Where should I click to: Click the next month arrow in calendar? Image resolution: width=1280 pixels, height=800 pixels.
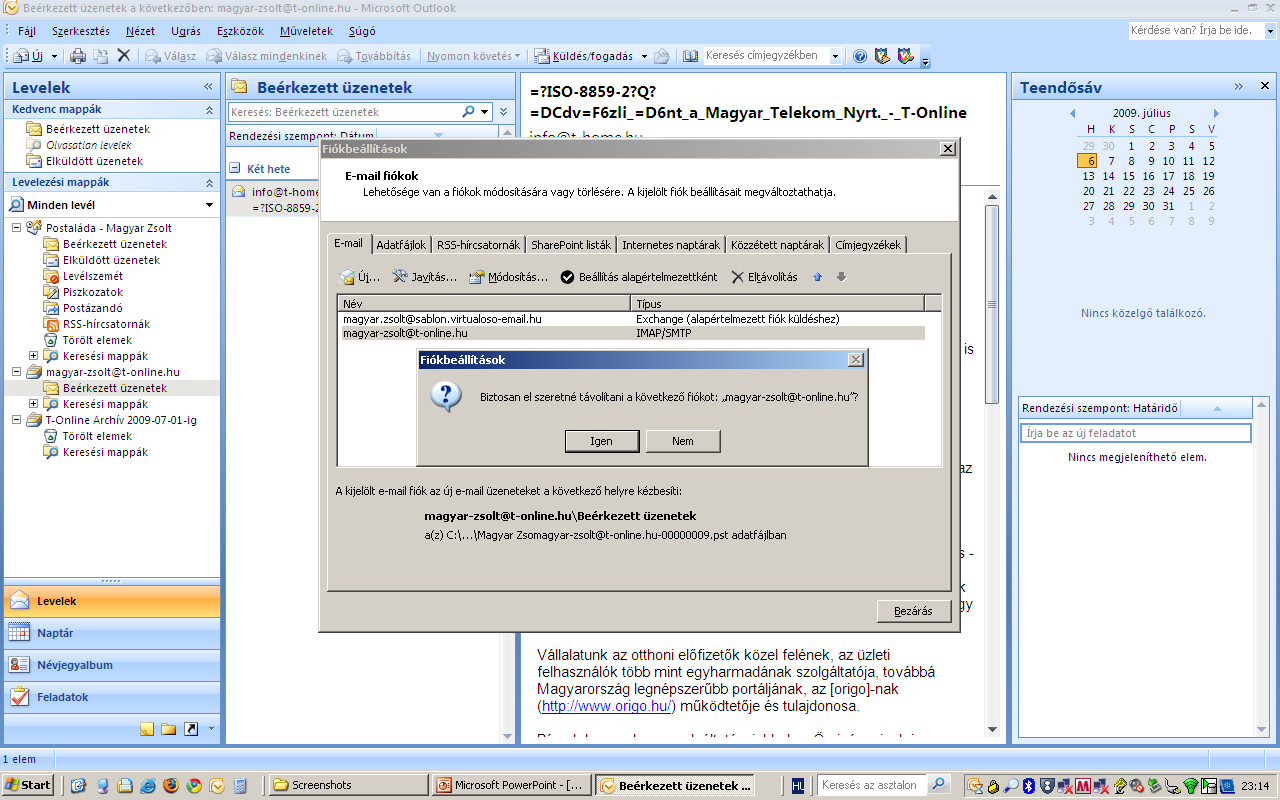click(1216, 113)
